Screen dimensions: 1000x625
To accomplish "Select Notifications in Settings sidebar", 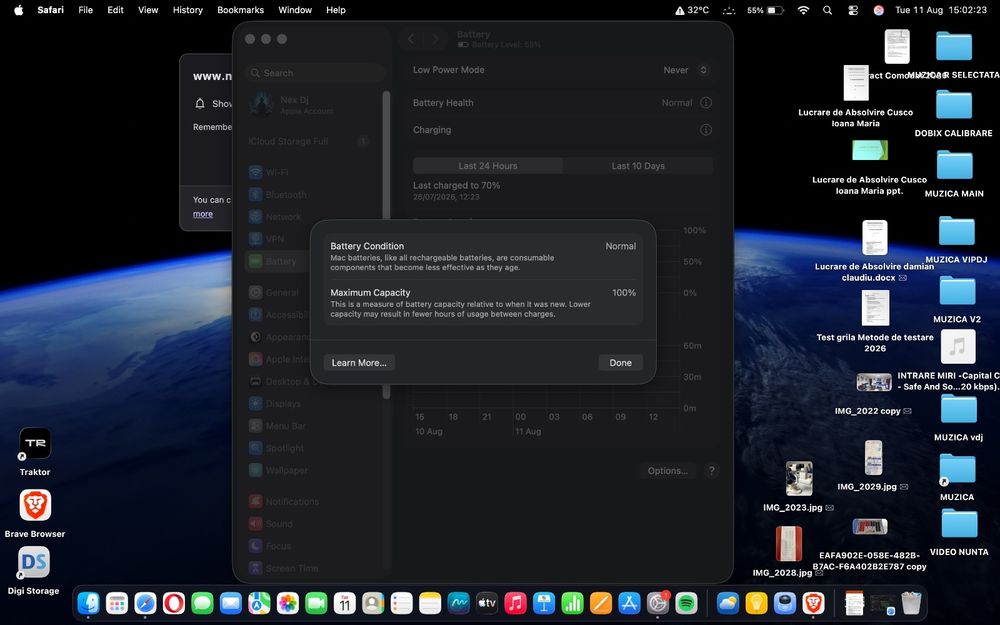I will tap(284, 501).
